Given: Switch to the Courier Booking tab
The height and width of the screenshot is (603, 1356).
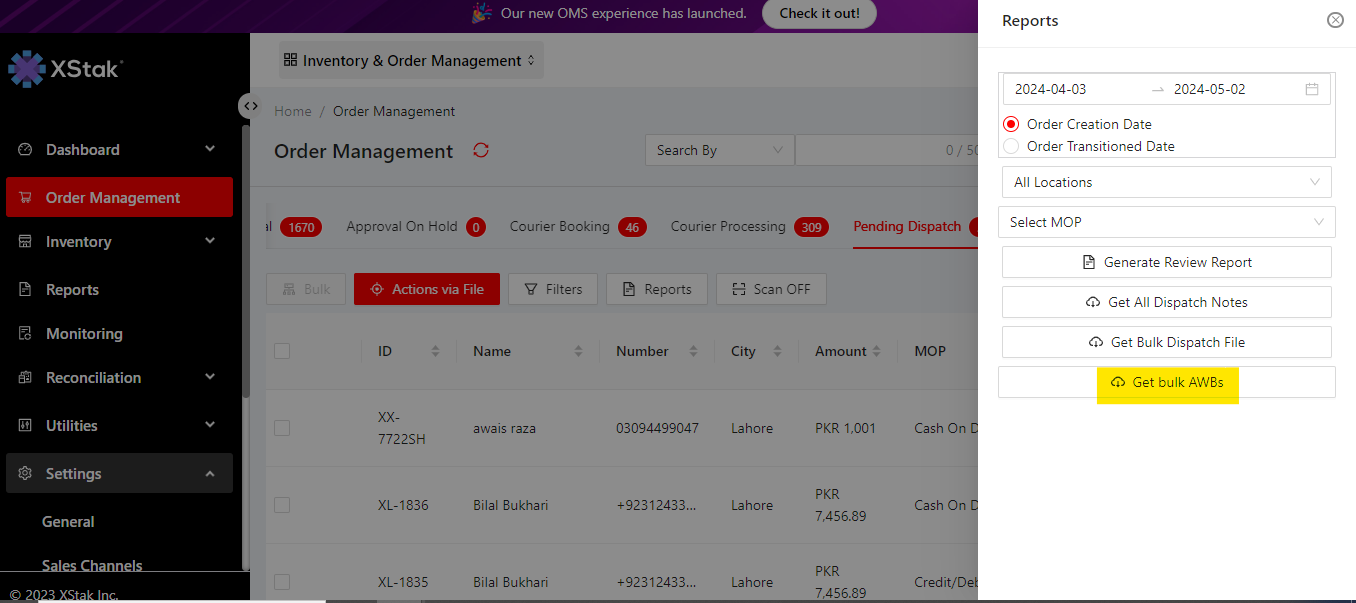Looking at the screenshot, I should click(559, 227).
